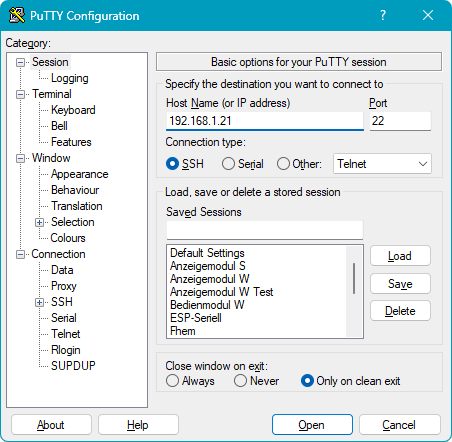Image resolution: width=452 pixels, height=442 pixels.
Task: Collapse the Window tree node
Action: 21,158
